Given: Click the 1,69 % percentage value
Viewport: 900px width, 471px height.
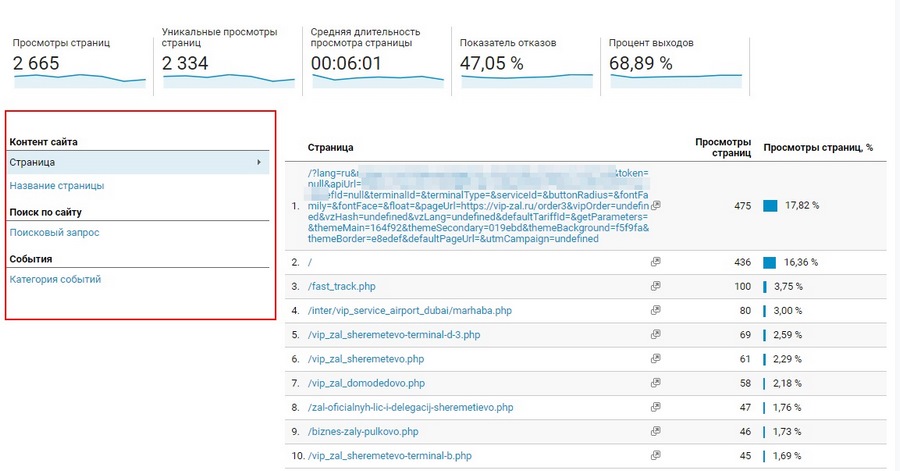Looking at the screenshot, I should (x=787, y=456).
